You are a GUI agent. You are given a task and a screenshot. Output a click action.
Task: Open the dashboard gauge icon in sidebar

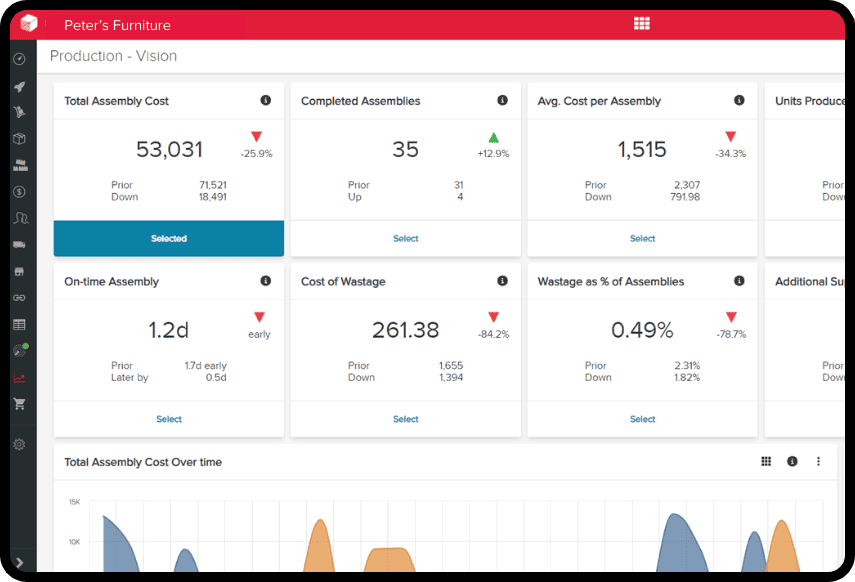pyautogui.click(x=20, y=59)
